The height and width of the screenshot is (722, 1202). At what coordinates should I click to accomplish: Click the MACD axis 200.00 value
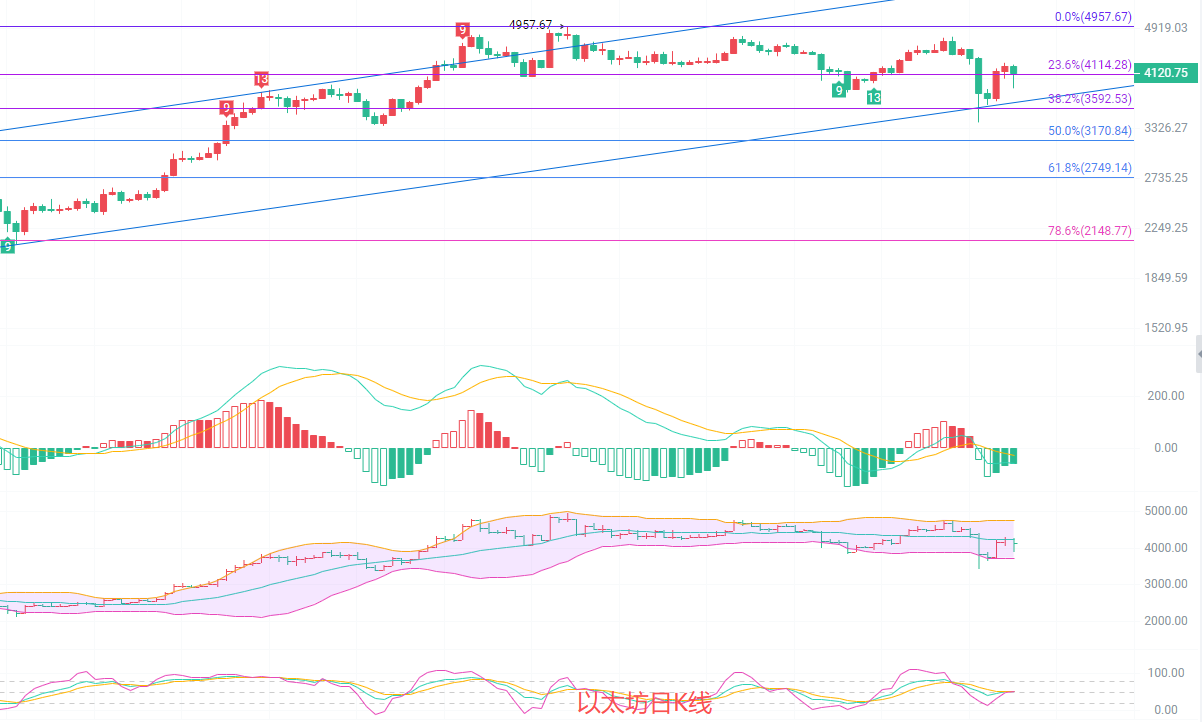[1166, 396]
